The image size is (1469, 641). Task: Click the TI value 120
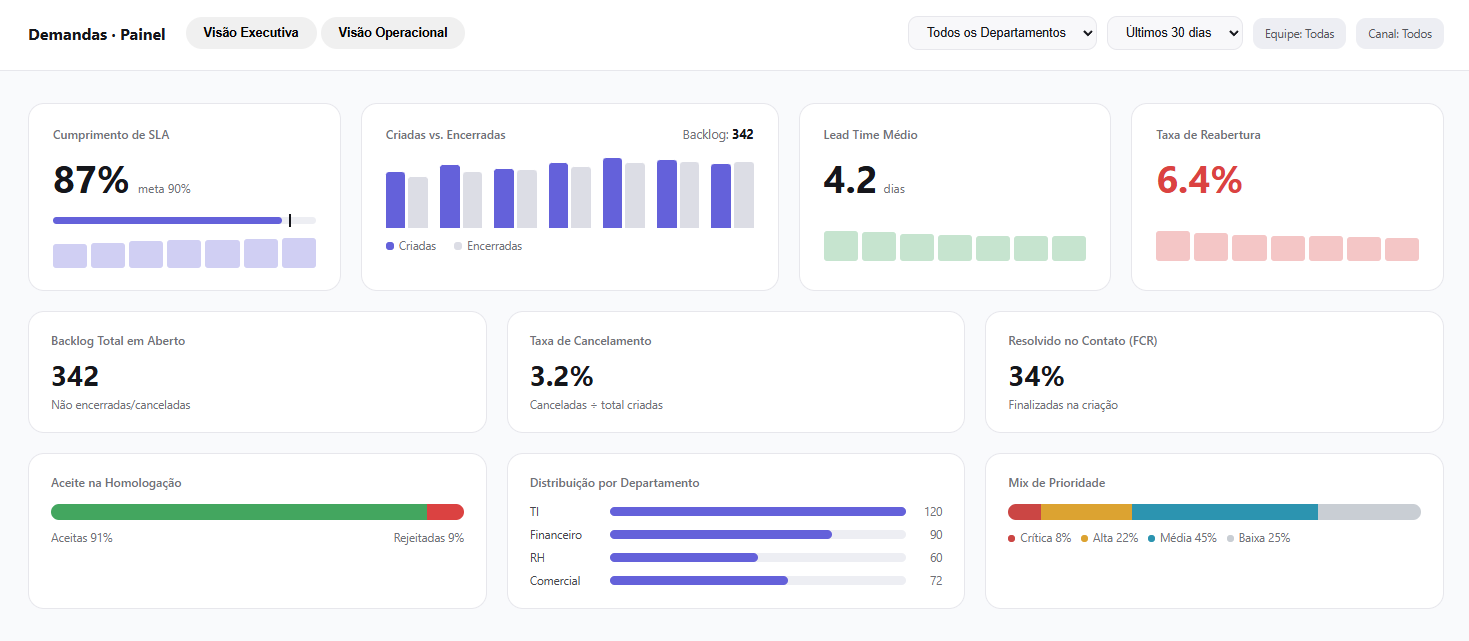pyautogui.click(x=933, y=511)
